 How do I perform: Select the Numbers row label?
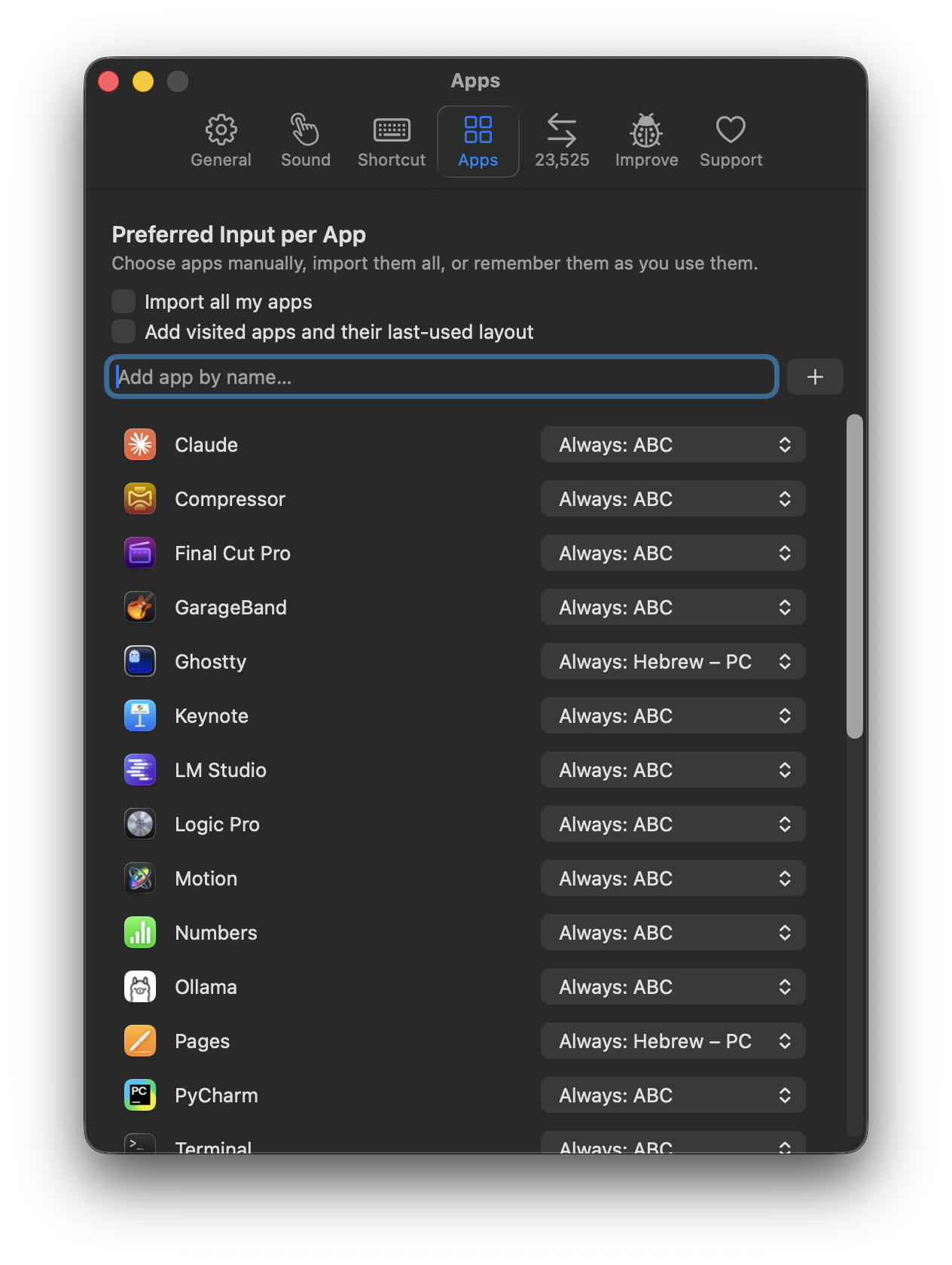coord(216,933)
